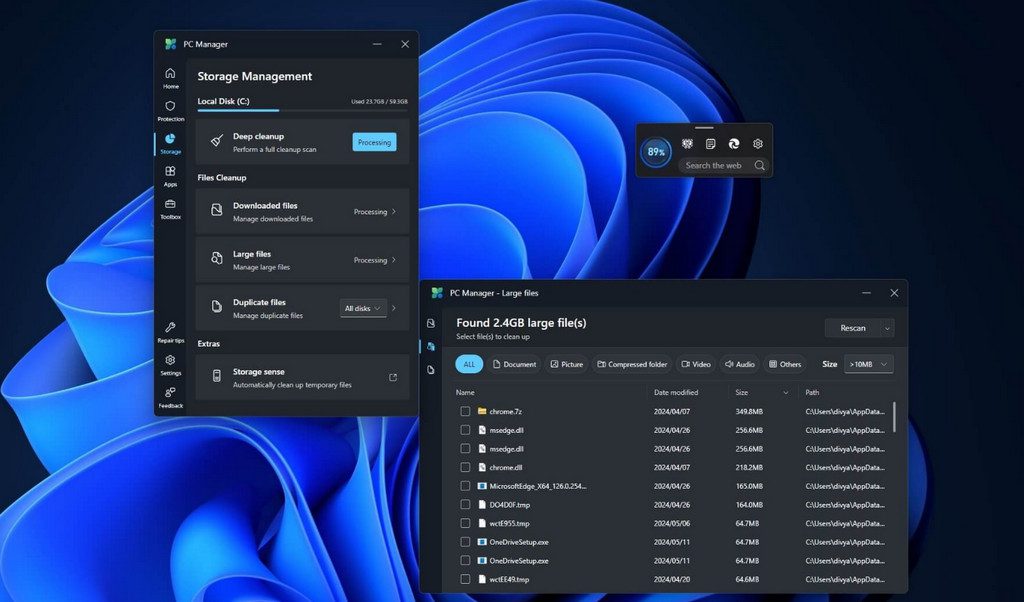Expand the Size column sort arrow
Viewport: 1024px width, 602px height.
click(x=786, y=392)
